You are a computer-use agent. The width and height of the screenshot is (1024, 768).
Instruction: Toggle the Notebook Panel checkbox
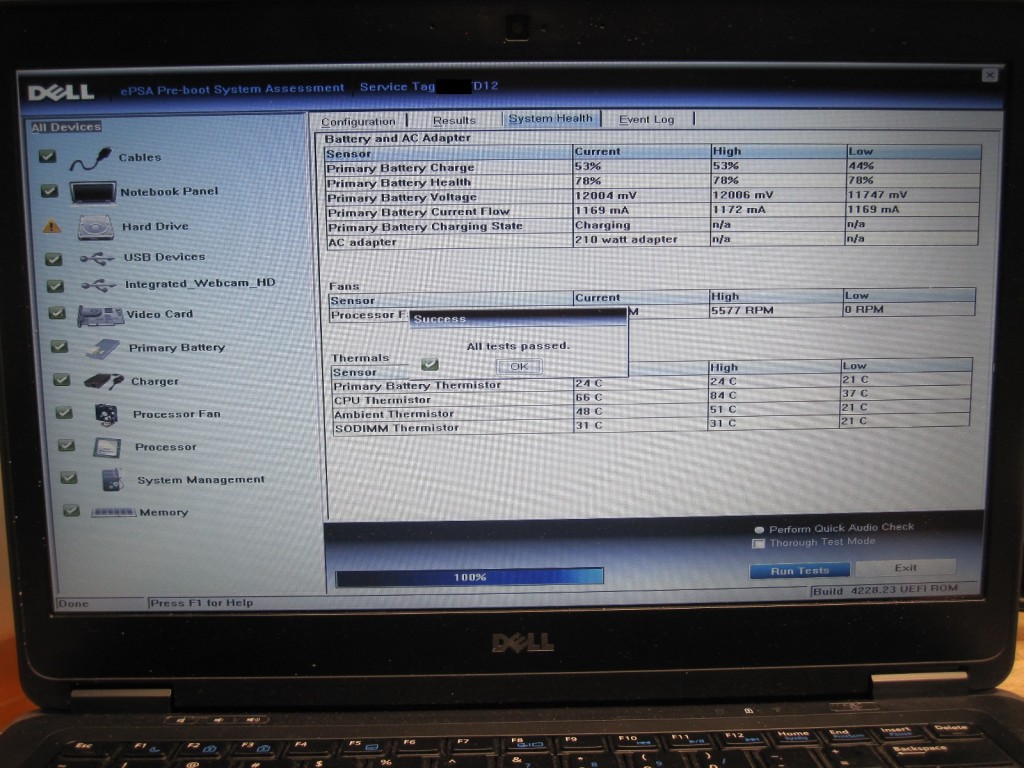[49, 191]
